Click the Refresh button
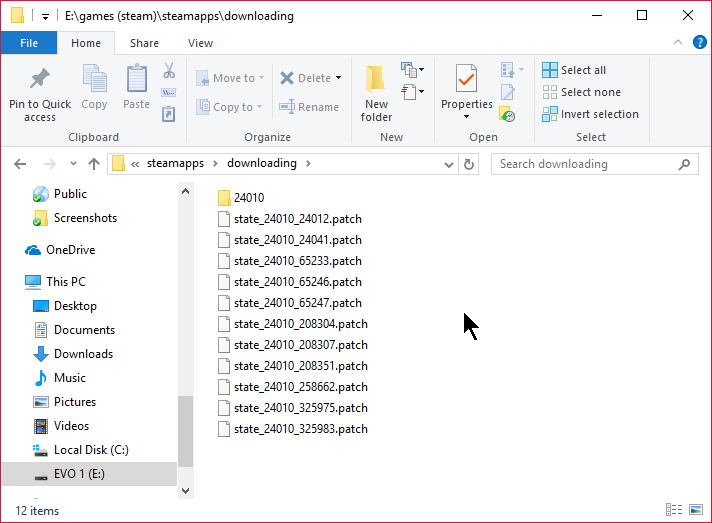 click(469, 164)
